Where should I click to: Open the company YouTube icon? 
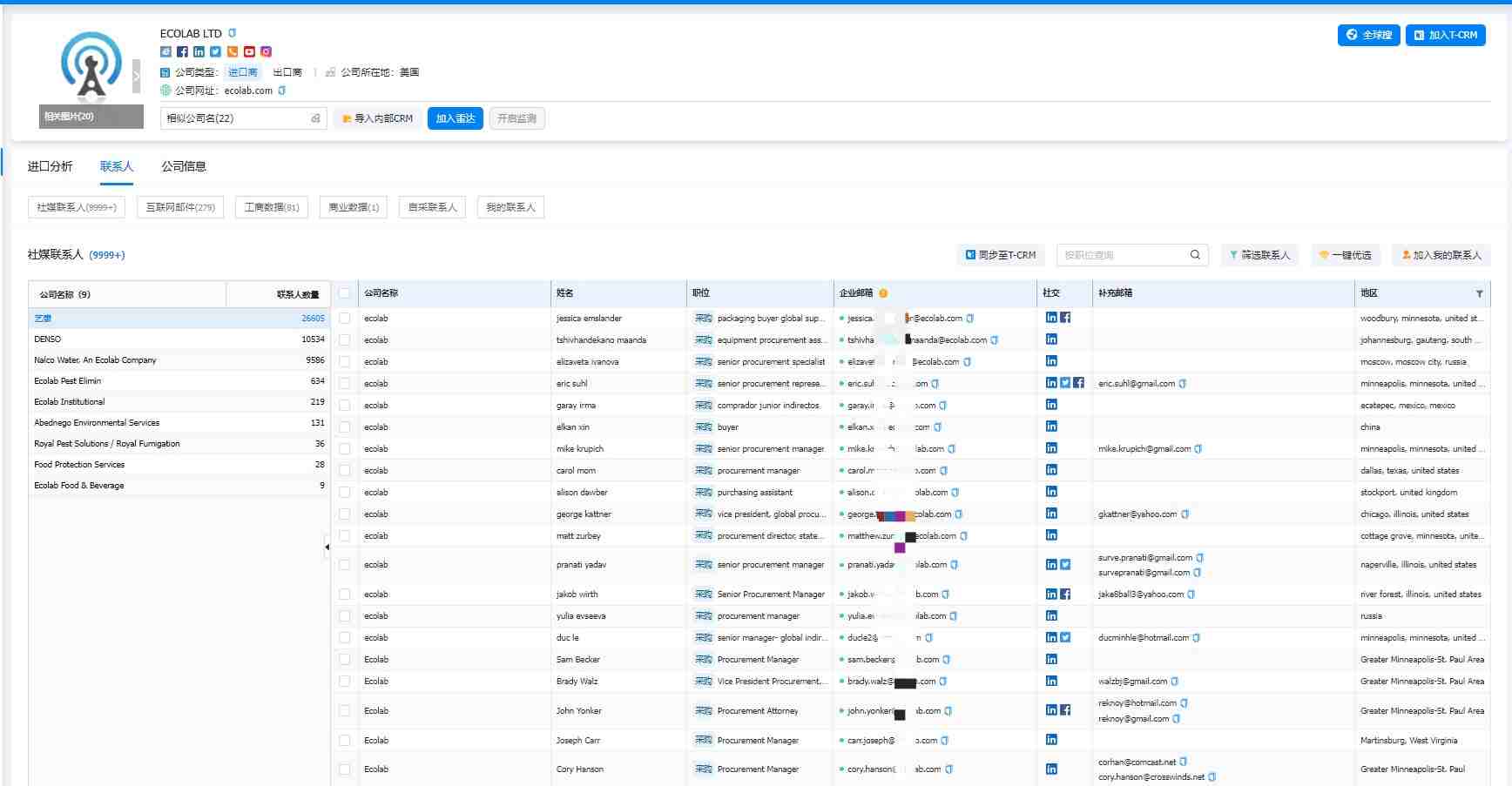pyautogui.click(x=249, y=51)
